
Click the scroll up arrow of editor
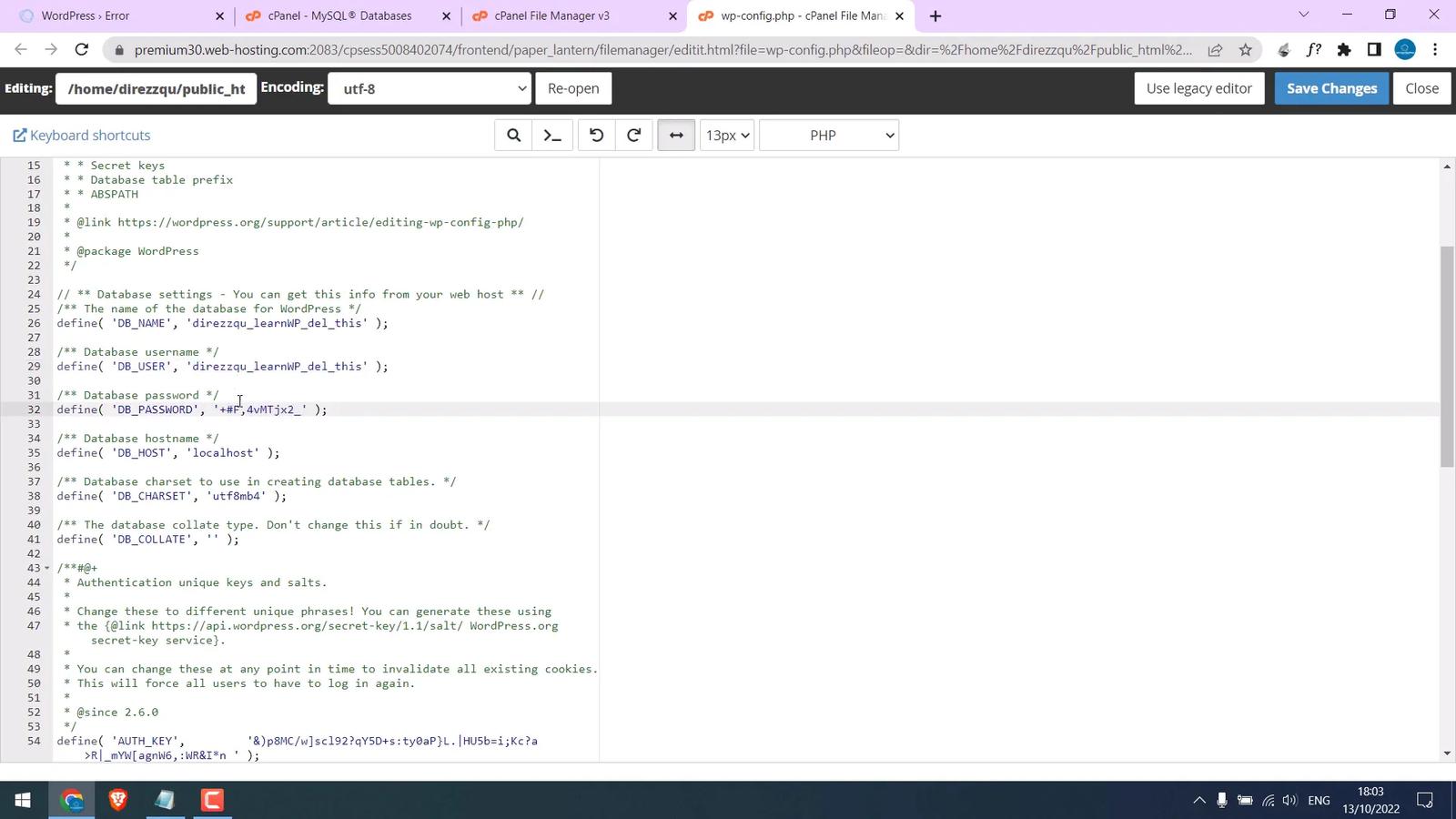point(1447,167)
